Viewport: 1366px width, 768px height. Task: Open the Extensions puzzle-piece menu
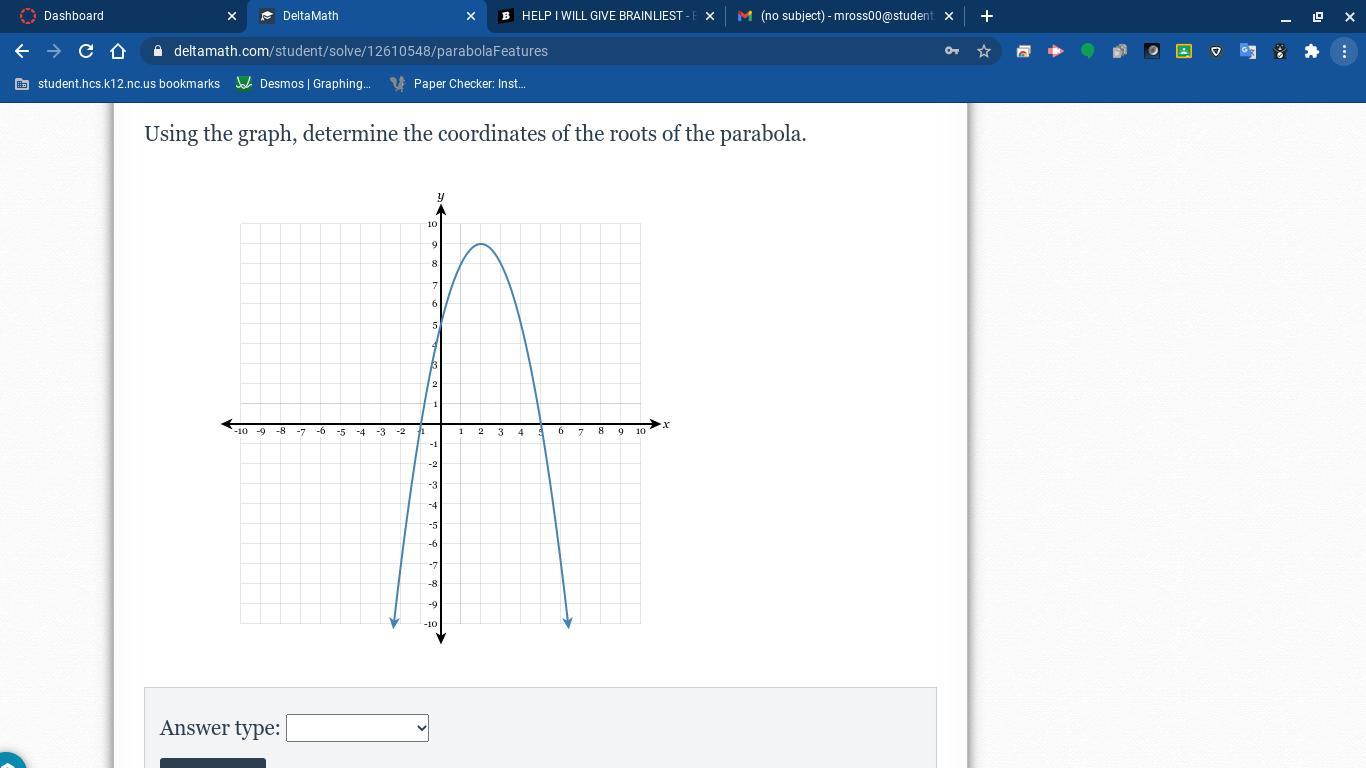click(x=1312, y=51)
